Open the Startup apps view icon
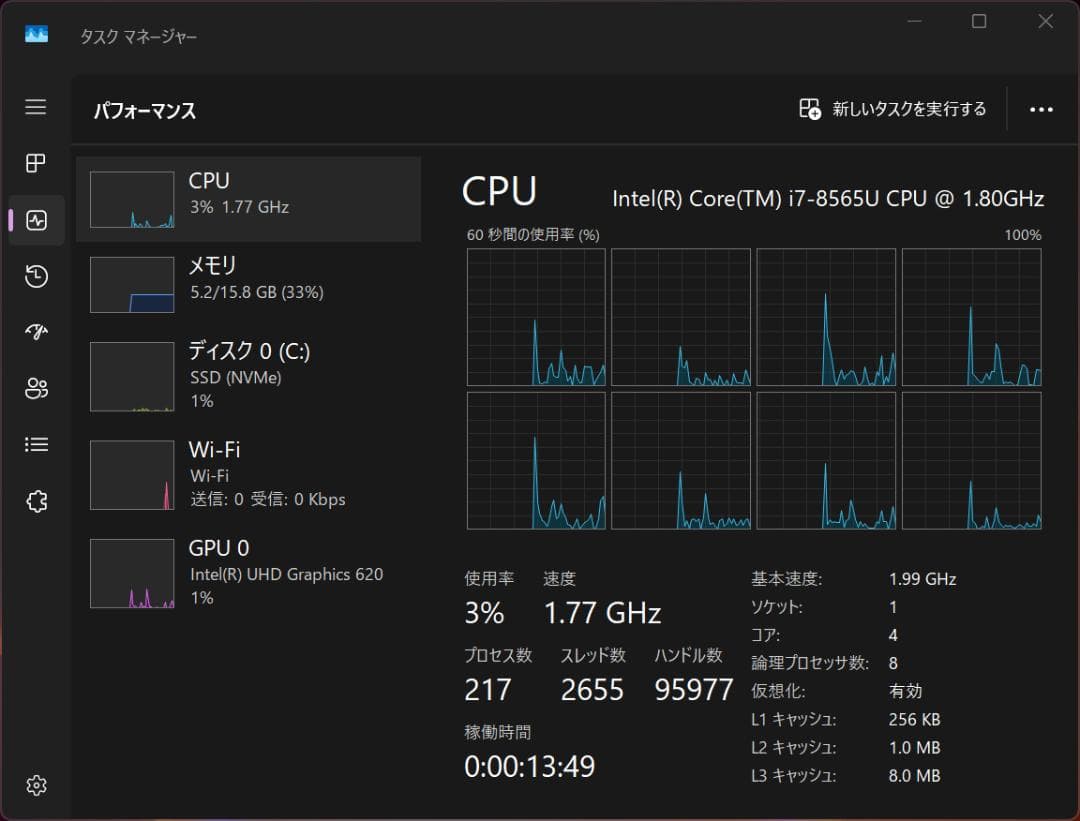Screen dimensions: 1080x821 click(x=36, y=332)
